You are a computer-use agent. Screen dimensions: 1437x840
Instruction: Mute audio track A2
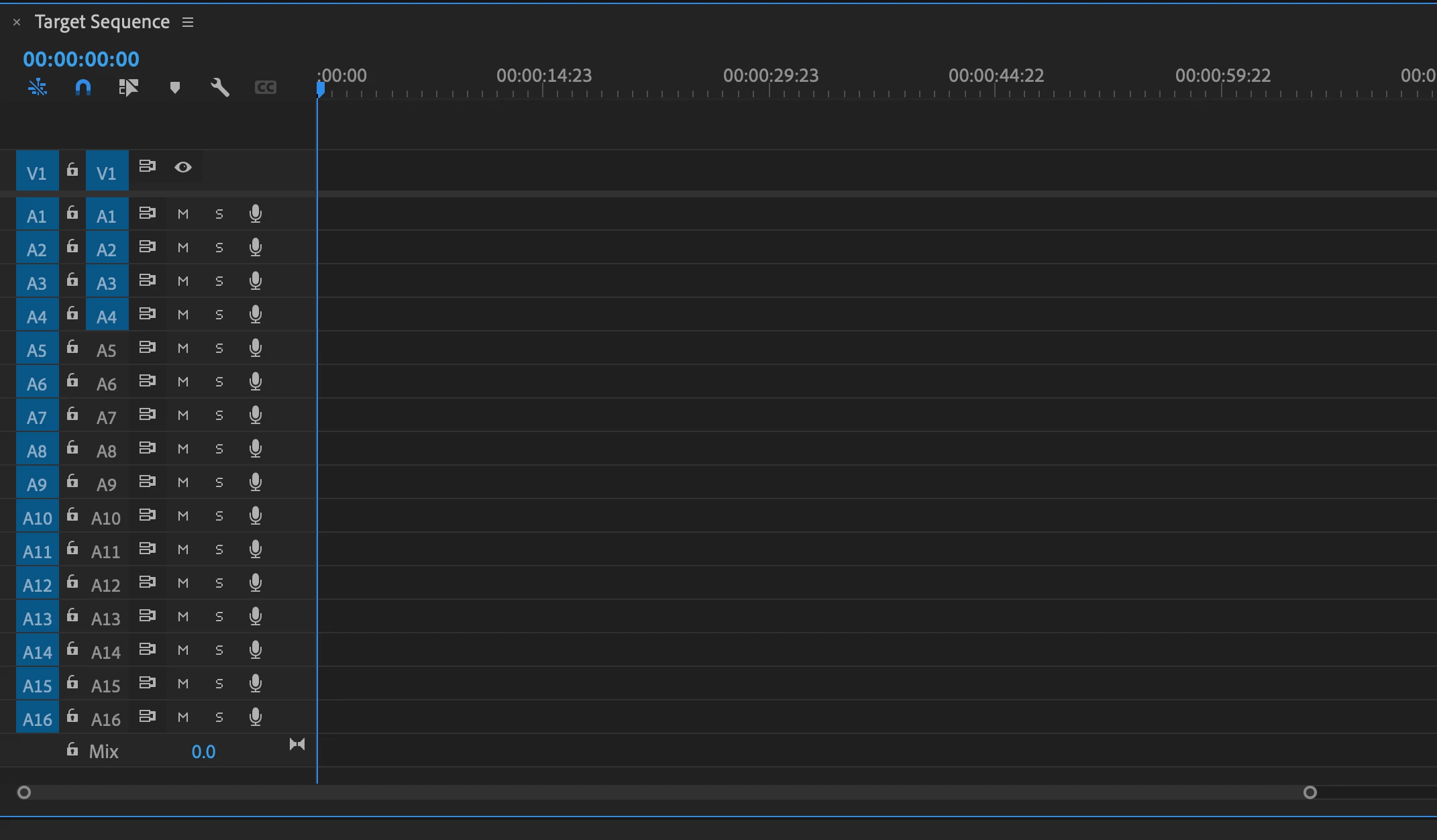pyautogui.click(x=183, y=248)
